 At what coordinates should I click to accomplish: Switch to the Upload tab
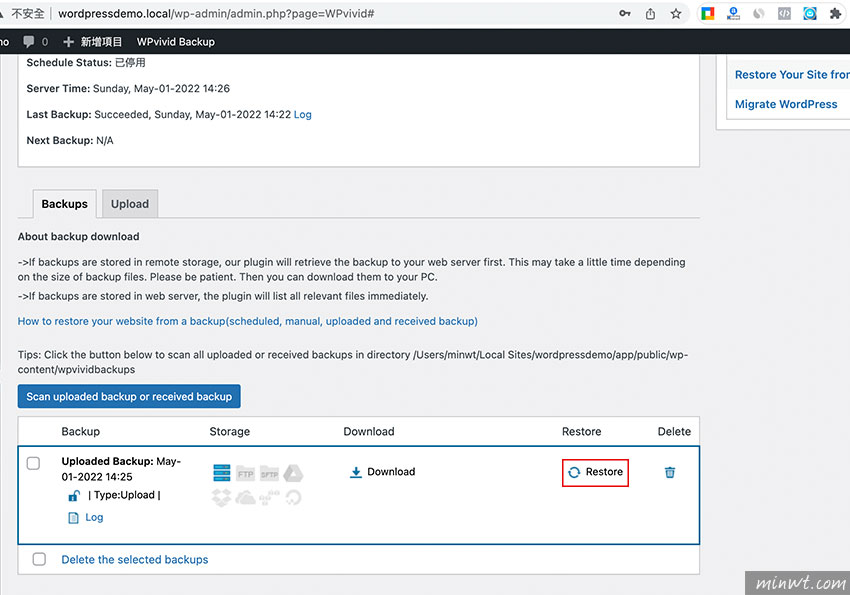[x=130, y=204]
